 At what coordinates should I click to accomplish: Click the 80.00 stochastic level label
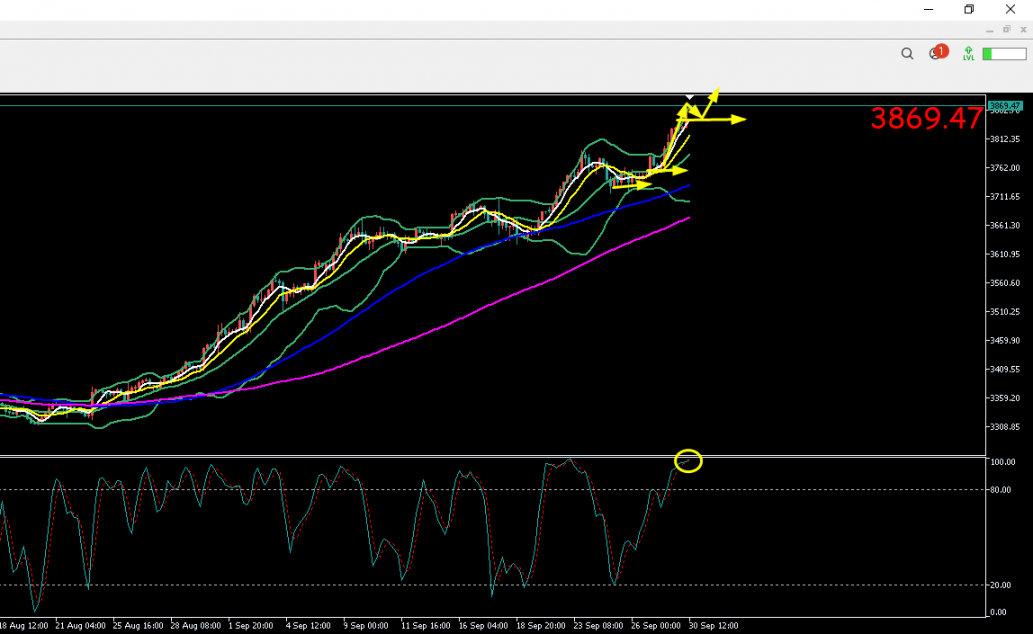[1002, 490]
